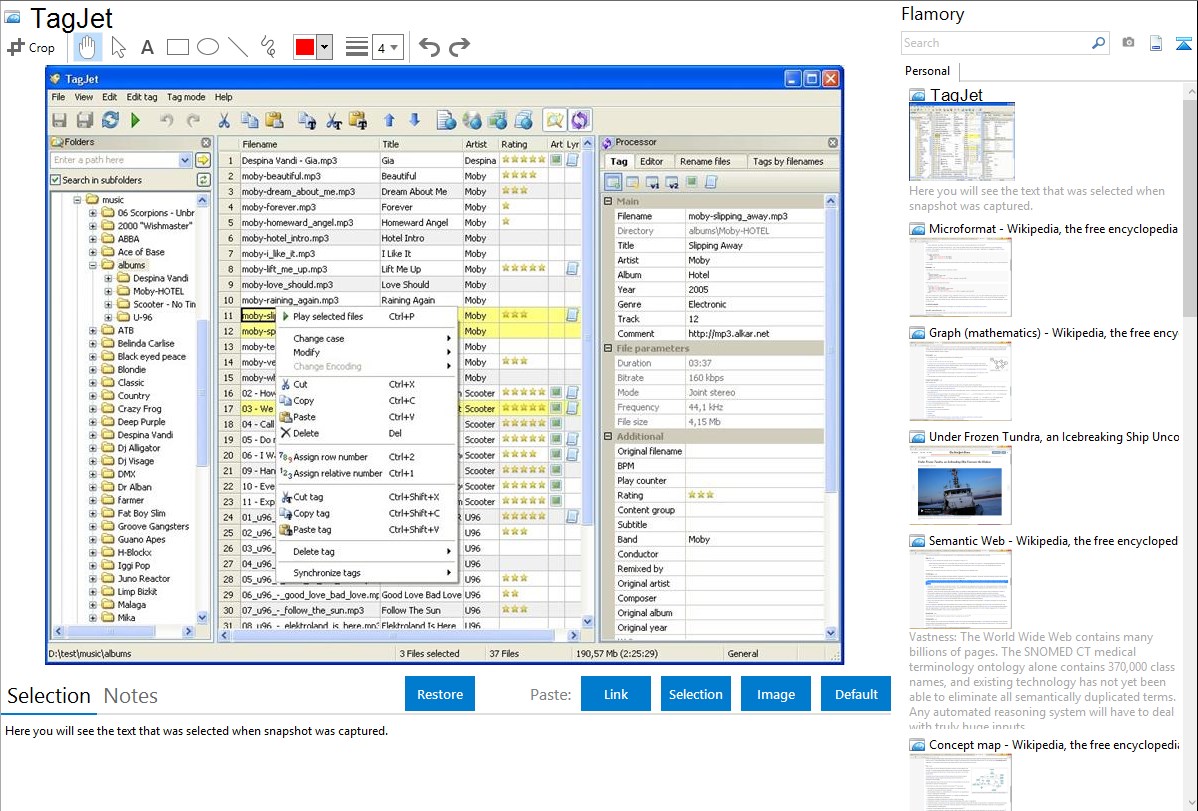Screen dimensions: 1198x811
Task: Click the magnifier icon in Search box
Action: (1099, 43)
